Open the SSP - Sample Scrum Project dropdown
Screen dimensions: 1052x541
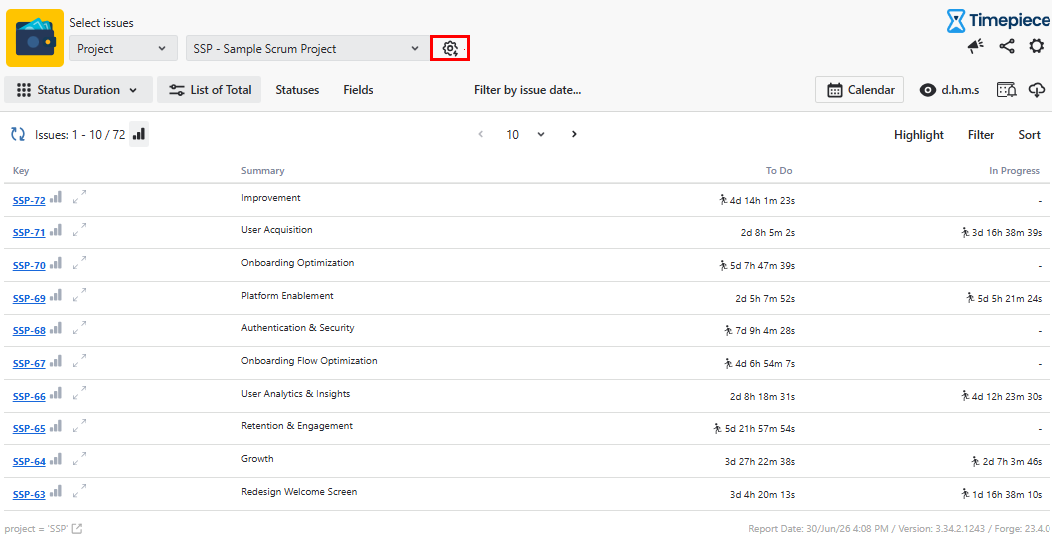(307, 48)
